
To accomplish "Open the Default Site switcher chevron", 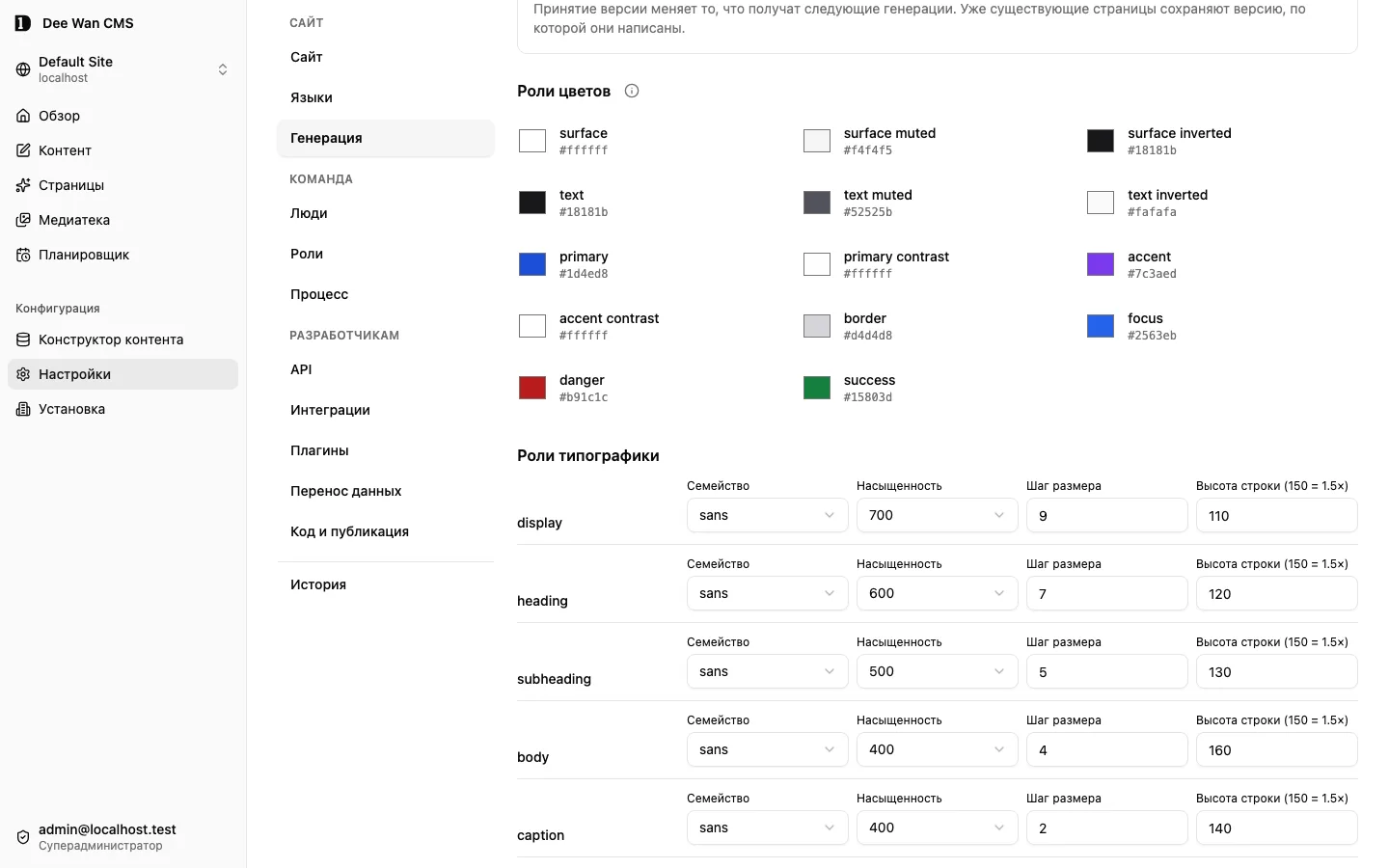I will point(223,69).
